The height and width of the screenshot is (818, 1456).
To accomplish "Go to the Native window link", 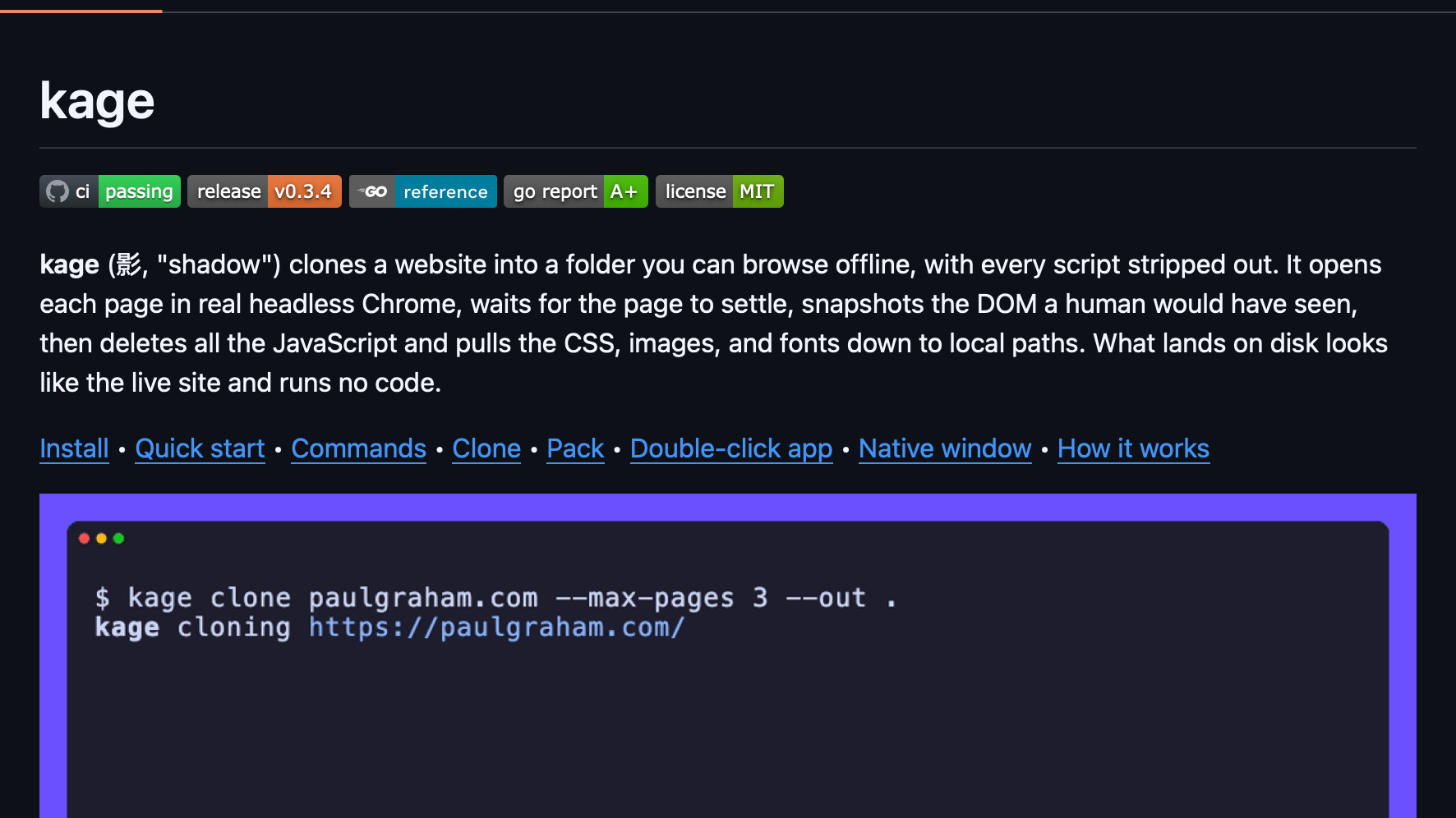I will tap(945, 448).
